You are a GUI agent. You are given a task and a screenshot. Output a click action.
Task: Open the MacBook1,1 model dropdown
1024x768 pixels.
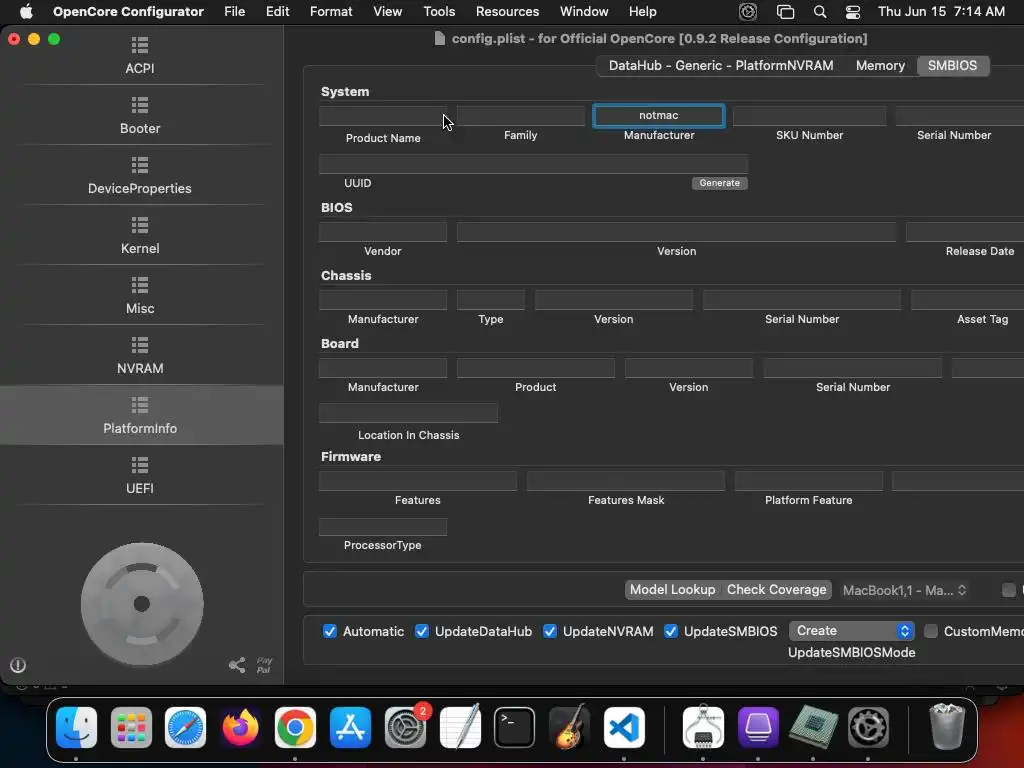tap(904, 590)
